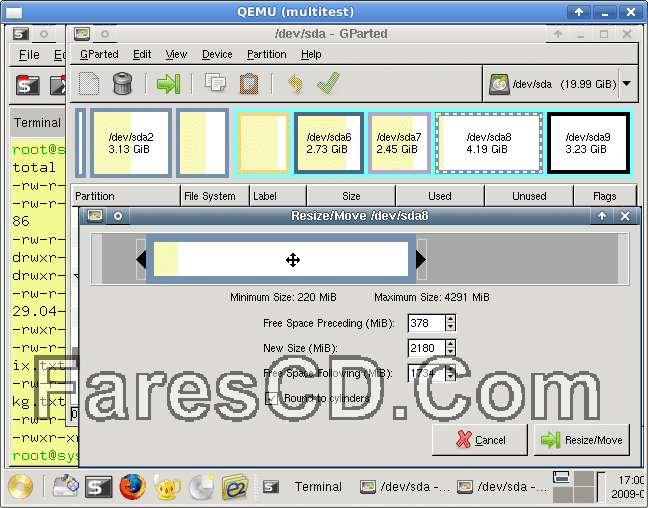Click the Label column header

pos(278,196)
